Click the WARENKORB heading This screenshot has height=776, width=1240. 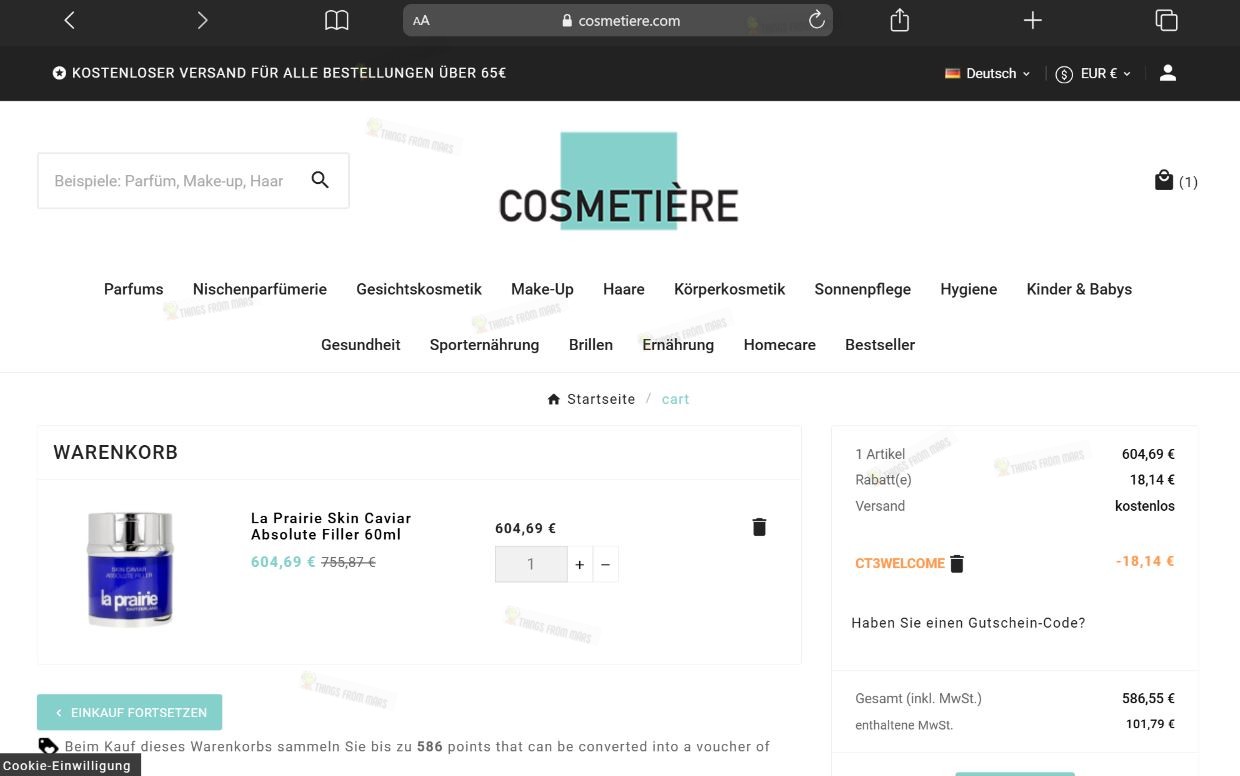click(116, 452)
